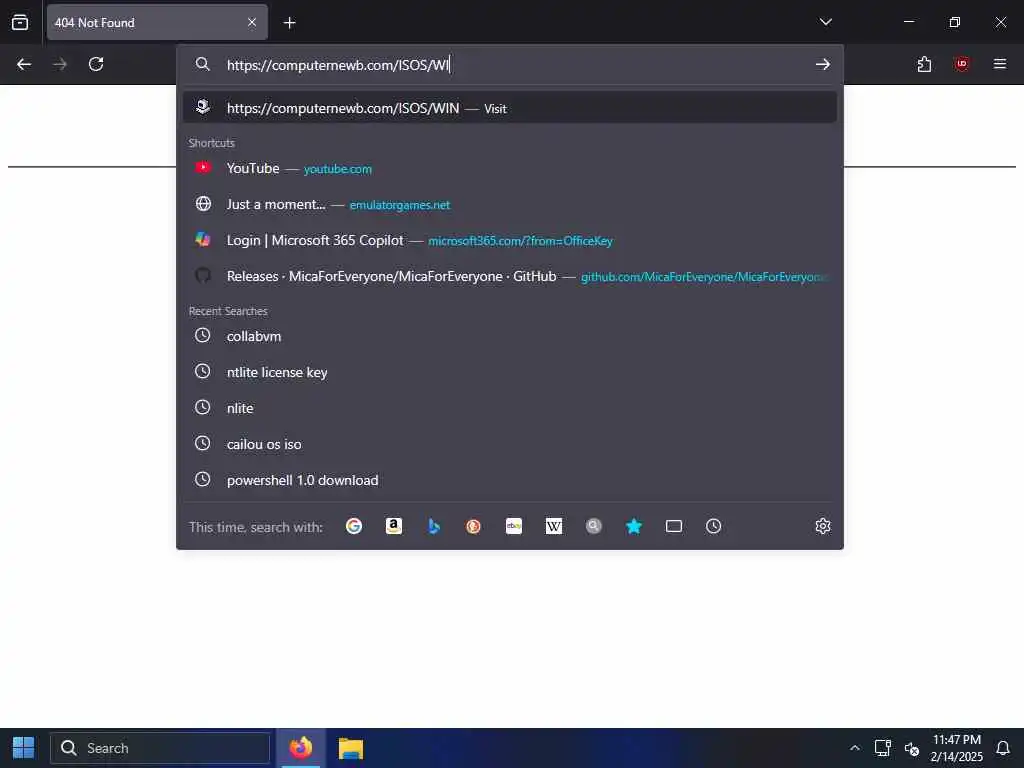Search bookmarks with the star icon
Viewport: 1024px width, 768px height.
click(x=633, y=526)
